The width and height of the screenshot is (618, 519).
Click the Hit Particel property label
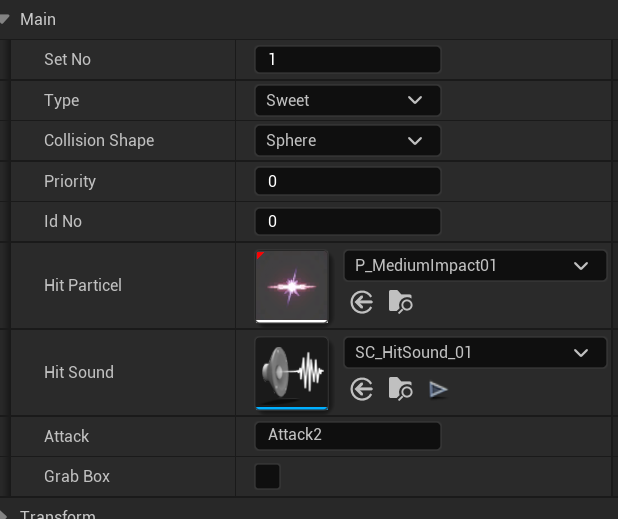83,285
